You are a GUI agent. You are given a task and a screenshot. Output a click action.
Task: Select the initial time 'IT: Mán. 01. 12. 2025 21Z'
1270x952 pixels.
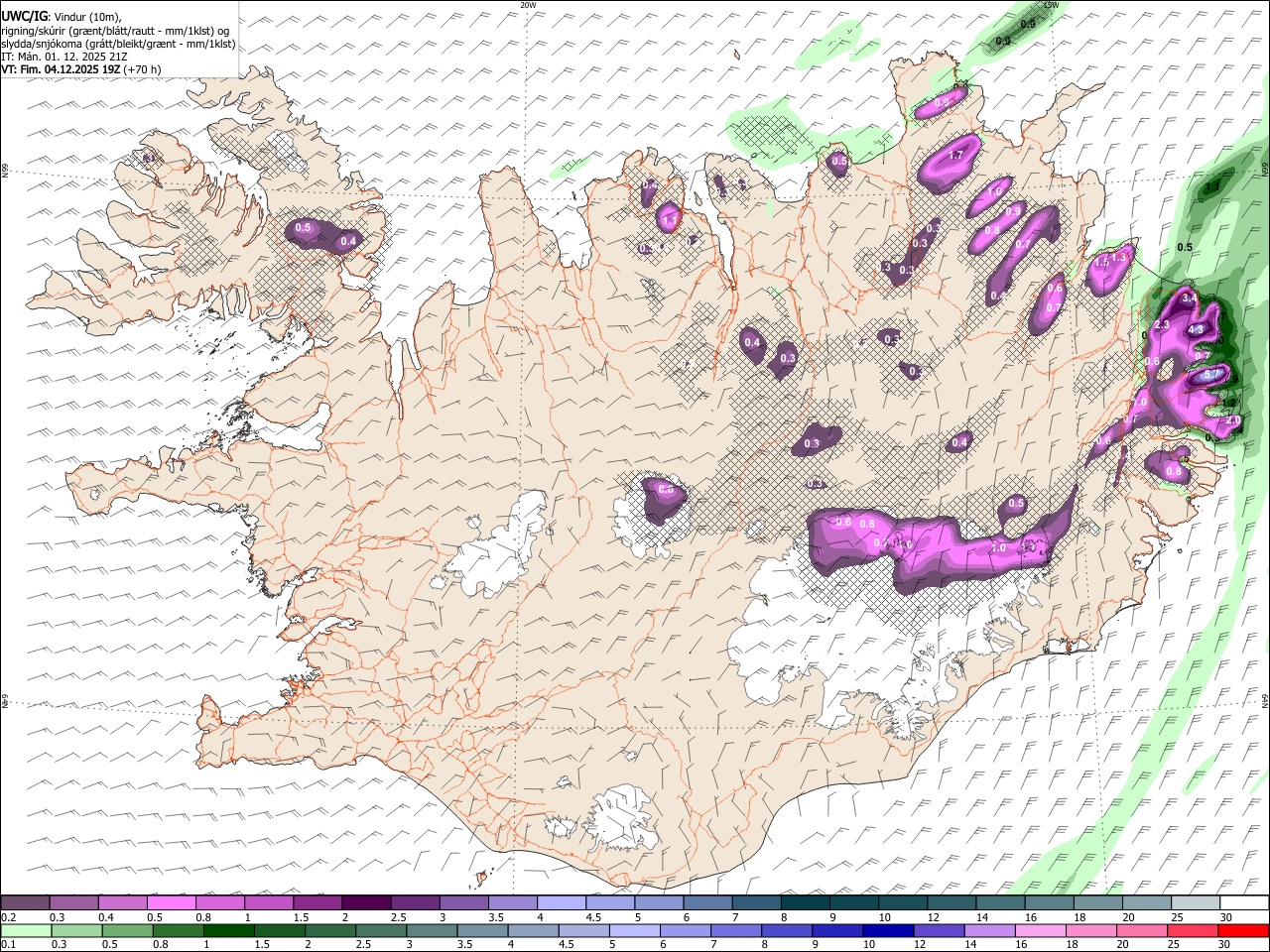point(64,57)
